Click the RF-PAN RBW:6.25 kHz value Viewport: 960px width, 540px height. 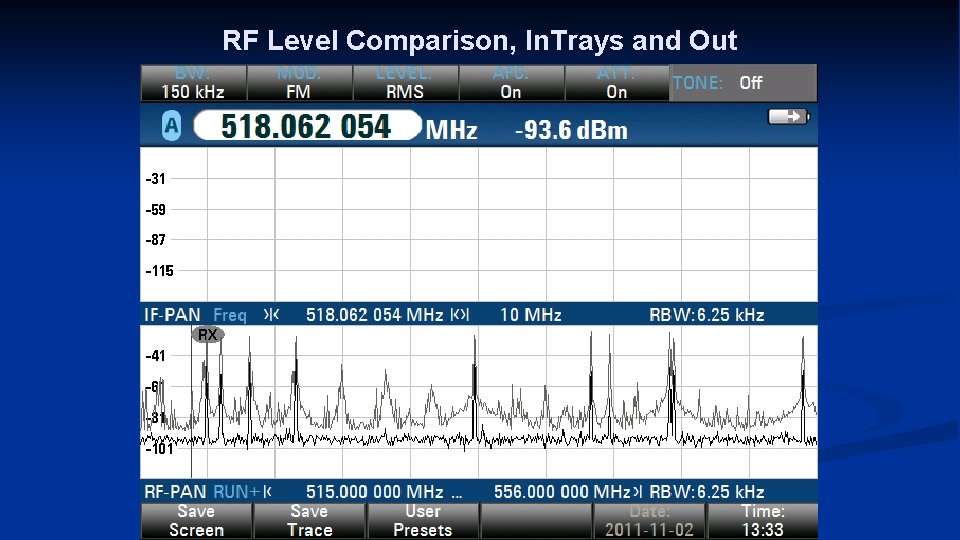tap(707, 492)
